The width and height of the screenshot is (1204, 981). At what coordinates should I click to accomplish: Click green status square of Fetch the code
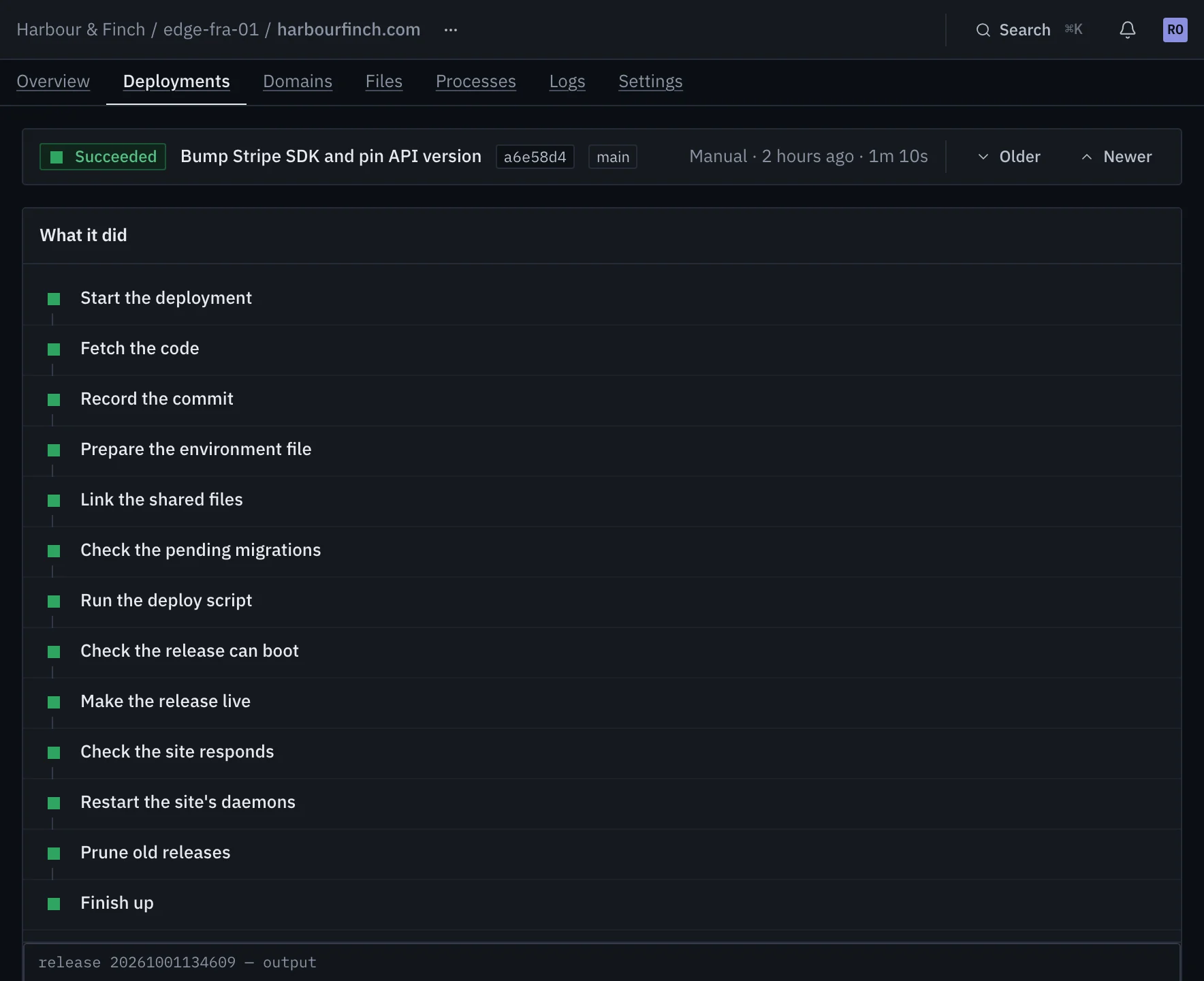coord(54,349)
